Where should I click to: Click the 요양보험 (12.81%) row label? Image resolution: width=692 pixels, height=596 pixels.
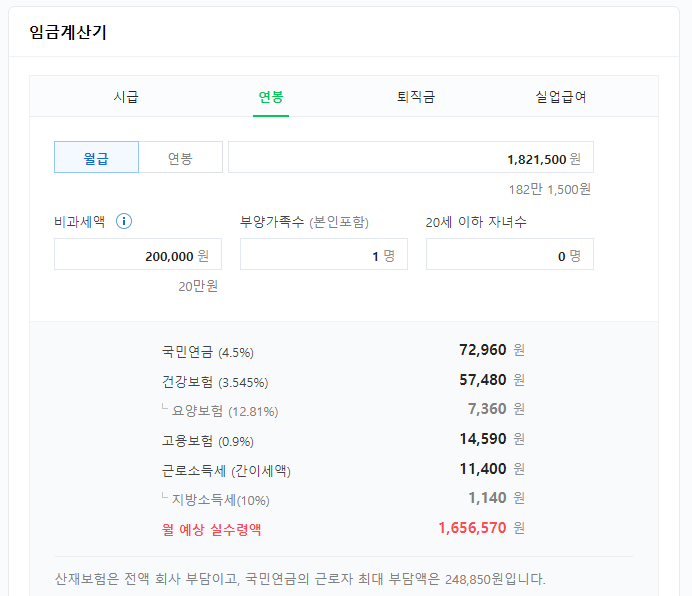click(225, 411)
